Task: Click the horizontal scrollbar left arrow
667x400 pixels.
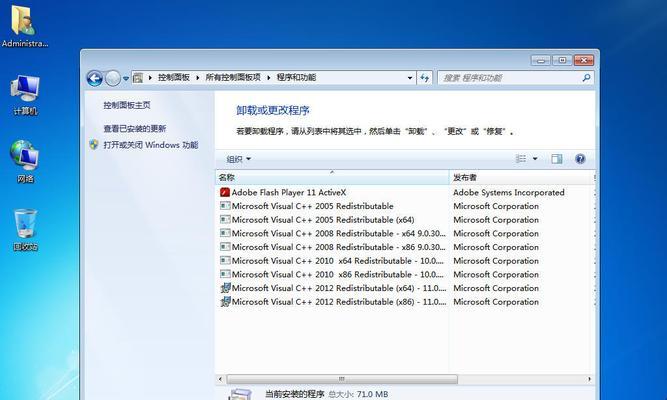Action: (220, 379)
